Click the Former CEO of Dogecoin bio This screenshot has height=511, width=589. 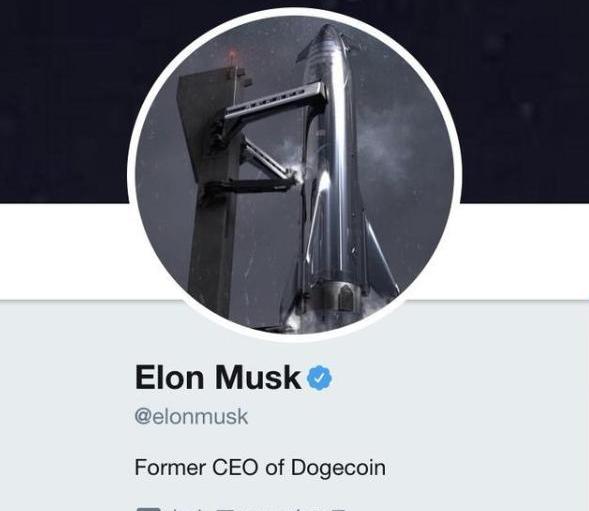click(x=260, y=468)
